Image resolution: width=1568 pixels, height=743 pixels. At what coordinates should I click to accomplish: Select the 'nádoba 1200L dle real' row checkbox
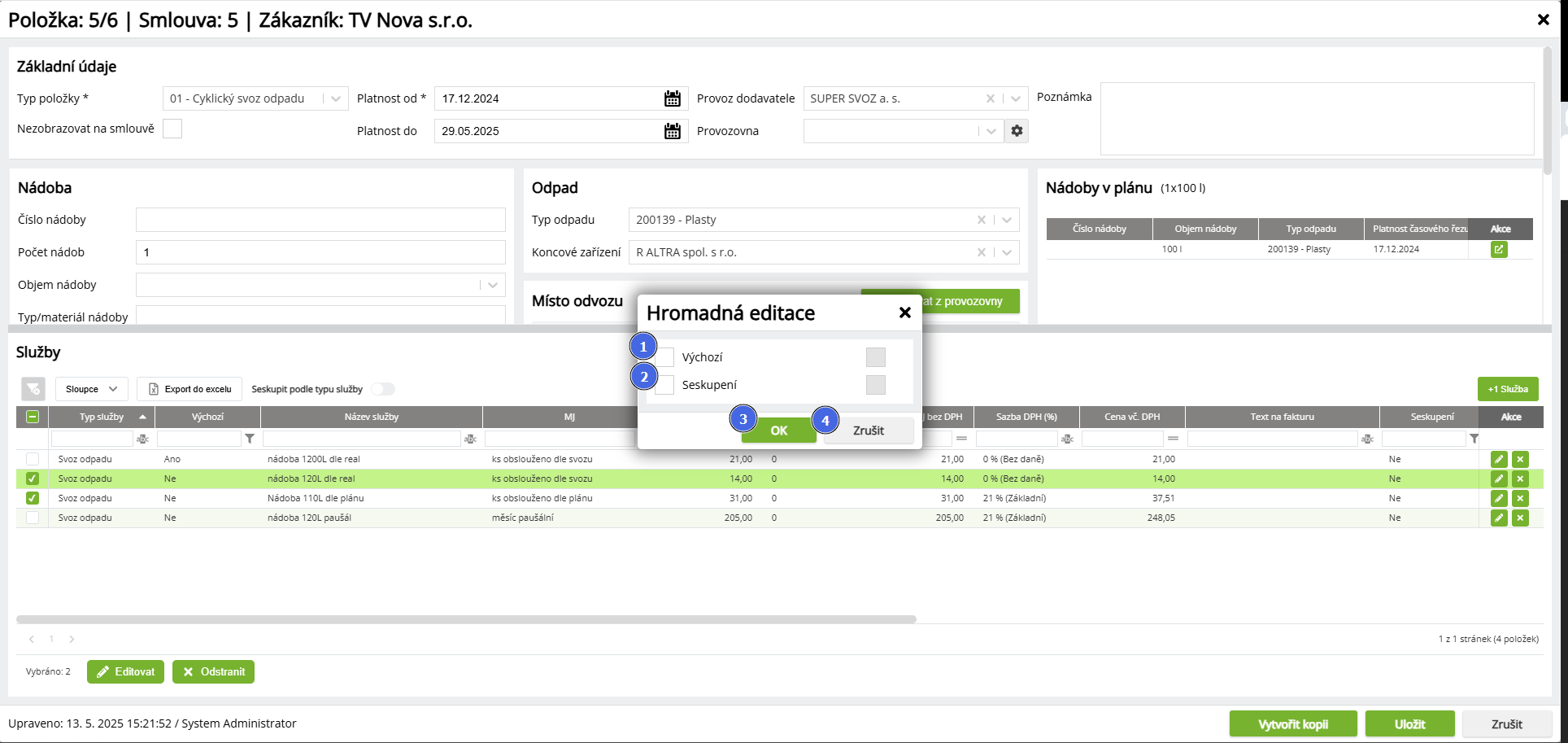(x=33, y=459)
